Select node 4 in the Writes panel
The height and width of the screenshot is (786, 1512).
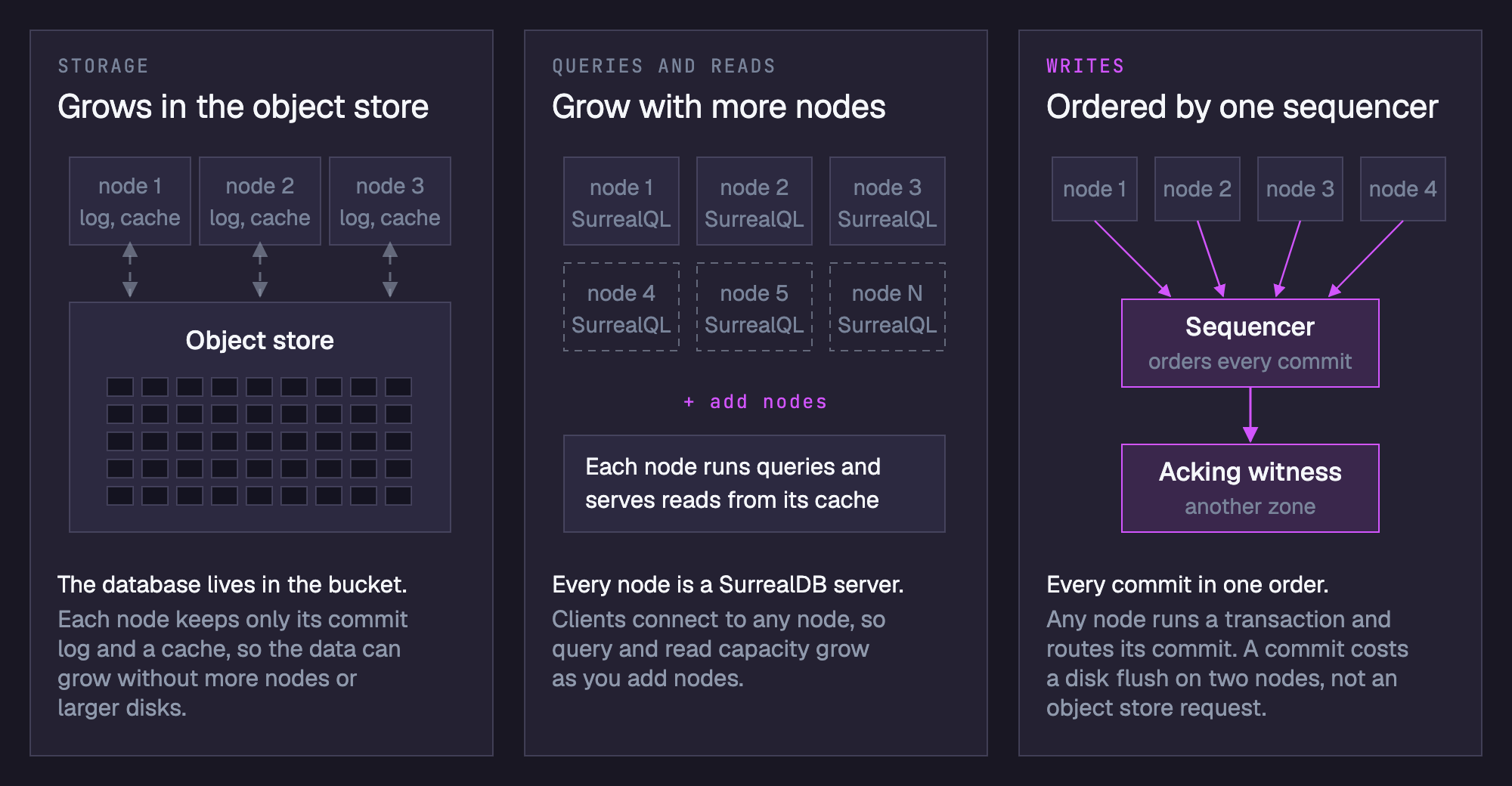coord(1403,189)
